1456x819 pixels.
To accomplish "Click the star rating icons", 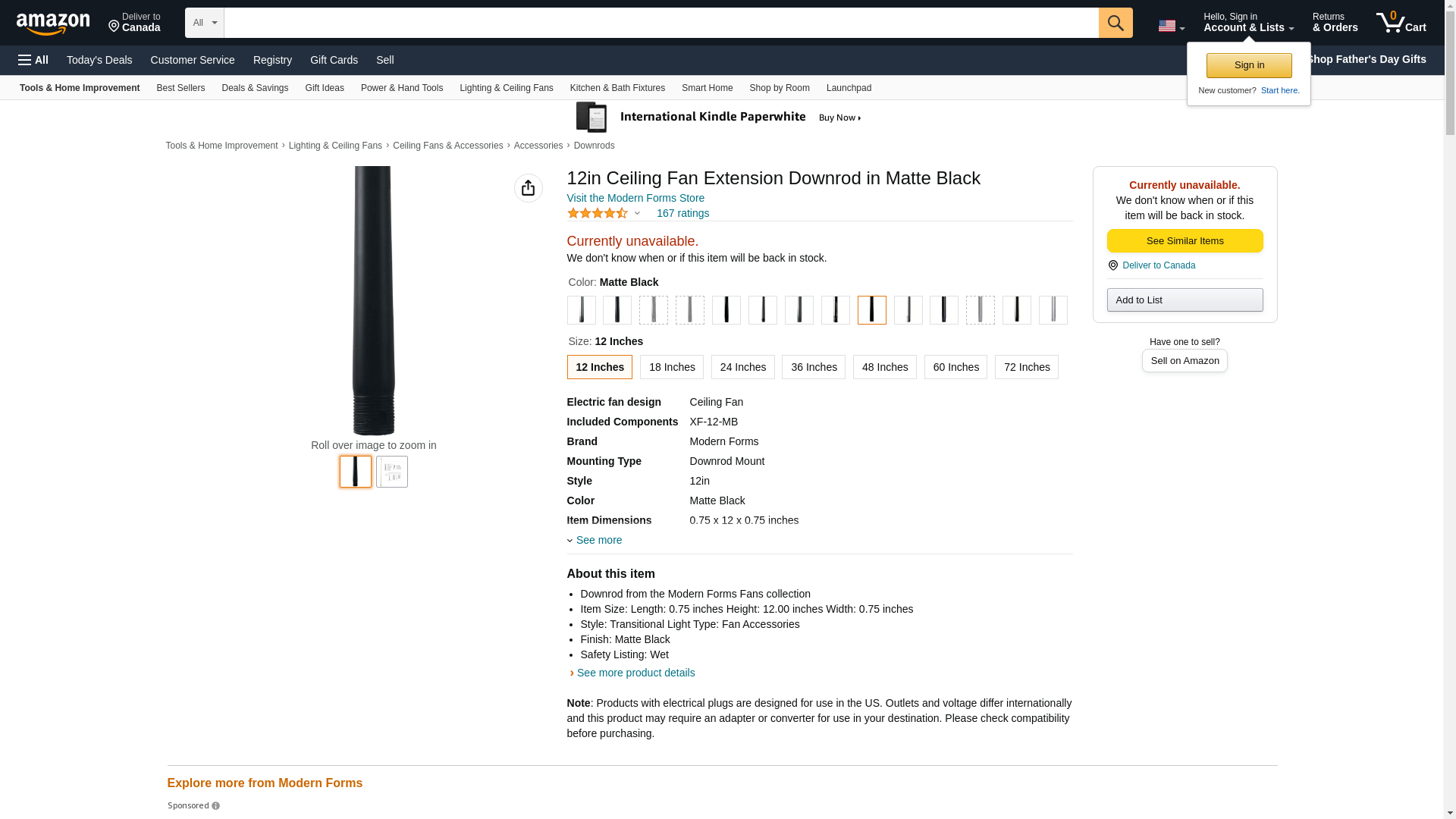I will [x=598, y=213].
